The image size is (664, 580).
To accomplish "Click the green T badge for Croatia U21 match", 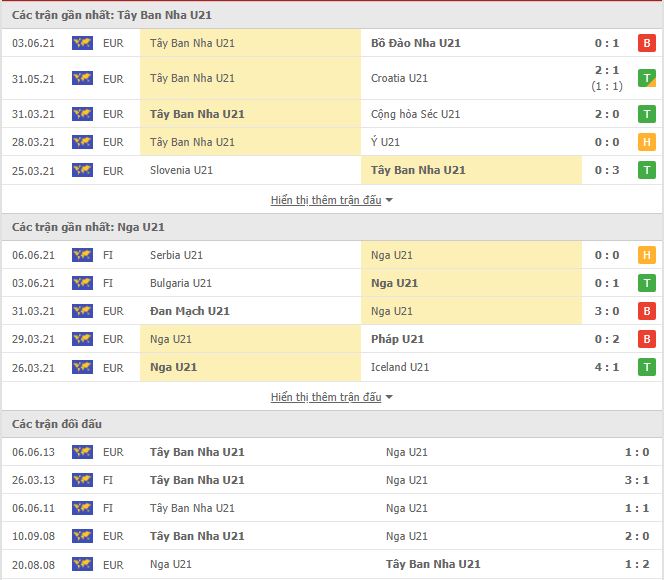I will pos(647,78).
